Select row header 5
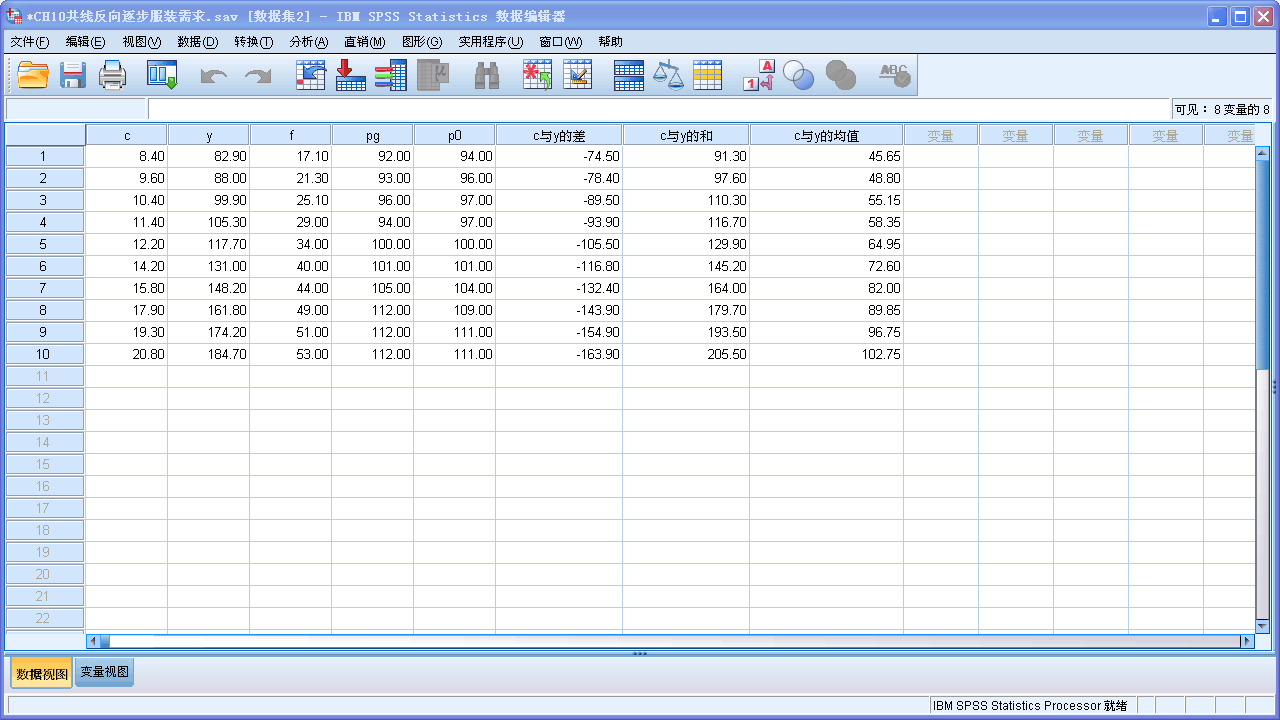Screen dimensions: 1280x720 pos(43,244)
